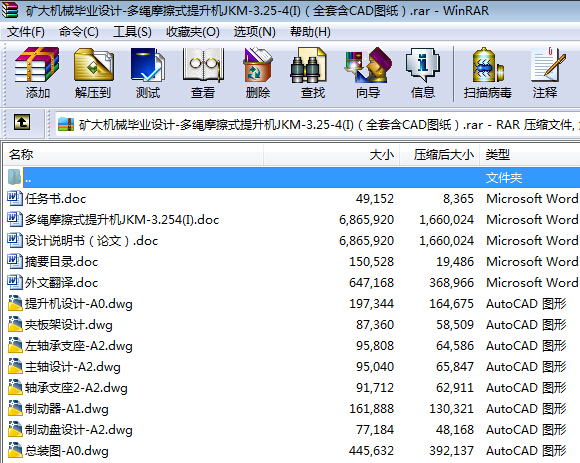
Task: Select file 设计说明书（论文）.doc
Action: point(91,241)
